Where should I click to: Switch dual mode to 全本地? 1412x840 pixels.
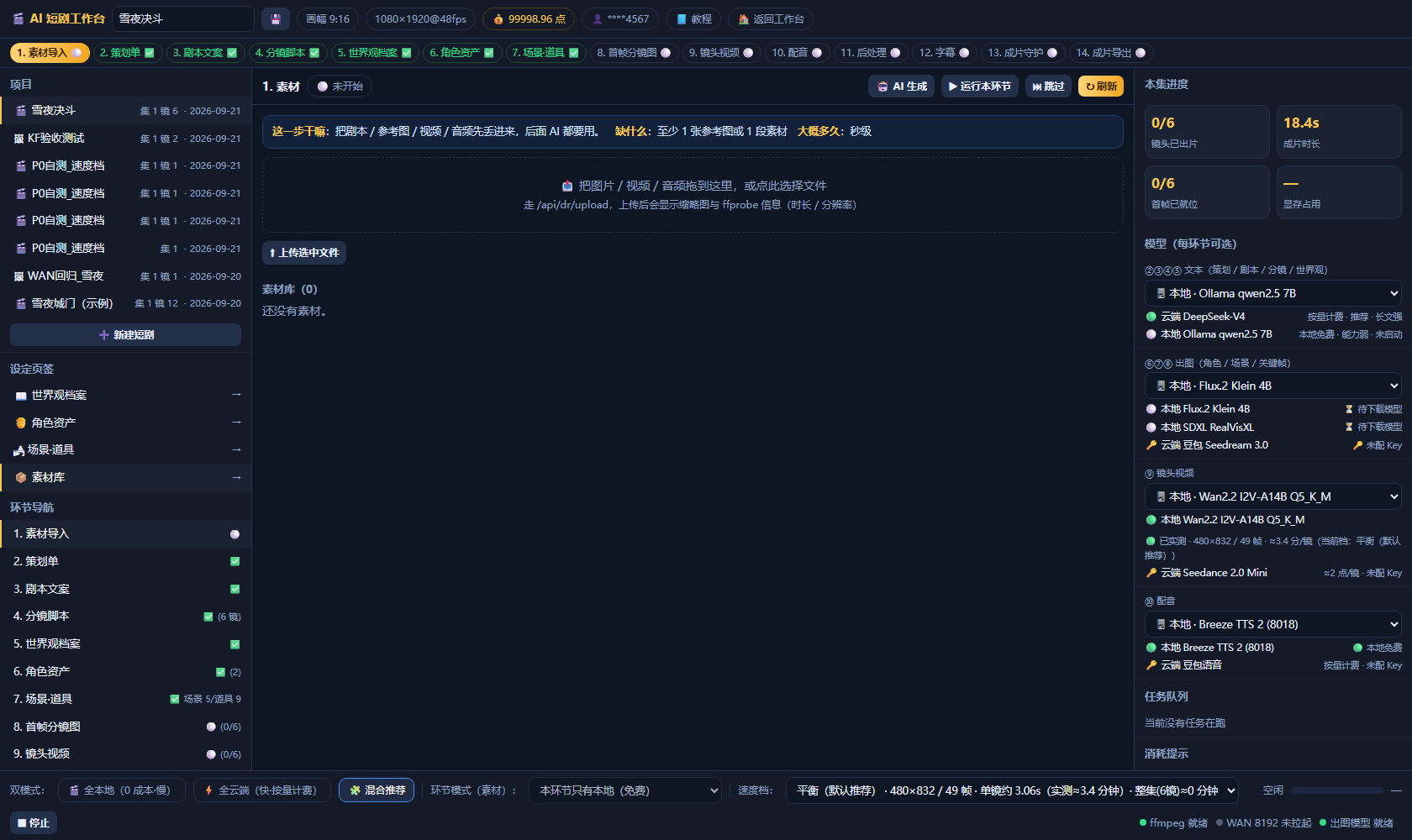pyautogui.click(x=121, y=790)
